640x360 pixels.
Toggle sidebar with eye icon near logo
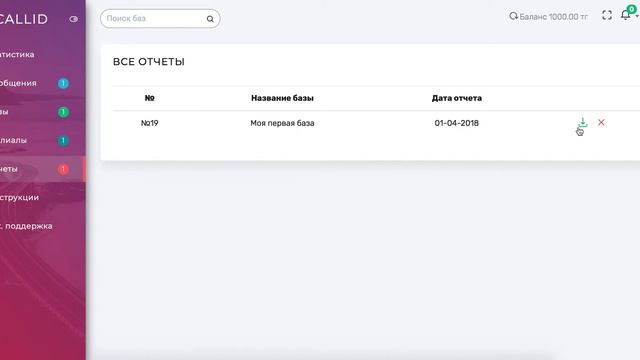pos(73,19)
